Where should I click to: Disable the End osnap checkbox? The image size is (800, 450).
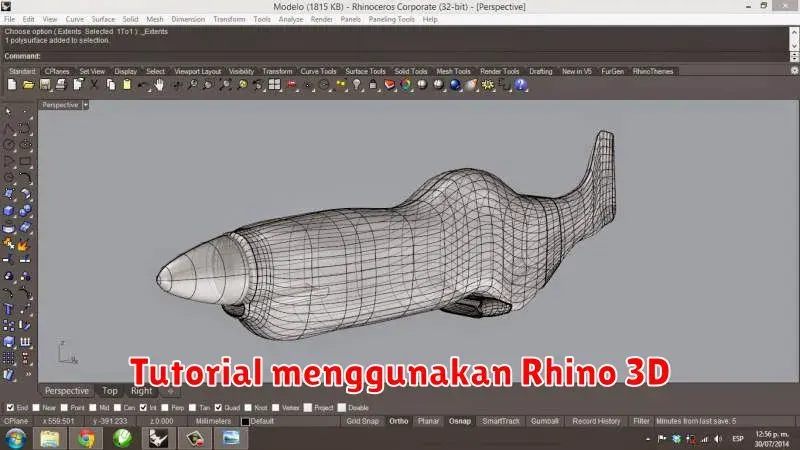tap(10, 408)
